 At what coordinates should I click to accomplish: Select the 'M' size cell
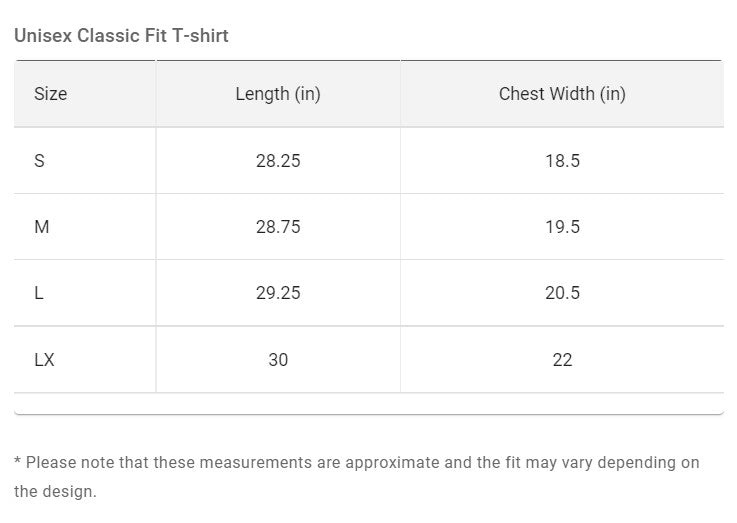click(x=42, y=227)
